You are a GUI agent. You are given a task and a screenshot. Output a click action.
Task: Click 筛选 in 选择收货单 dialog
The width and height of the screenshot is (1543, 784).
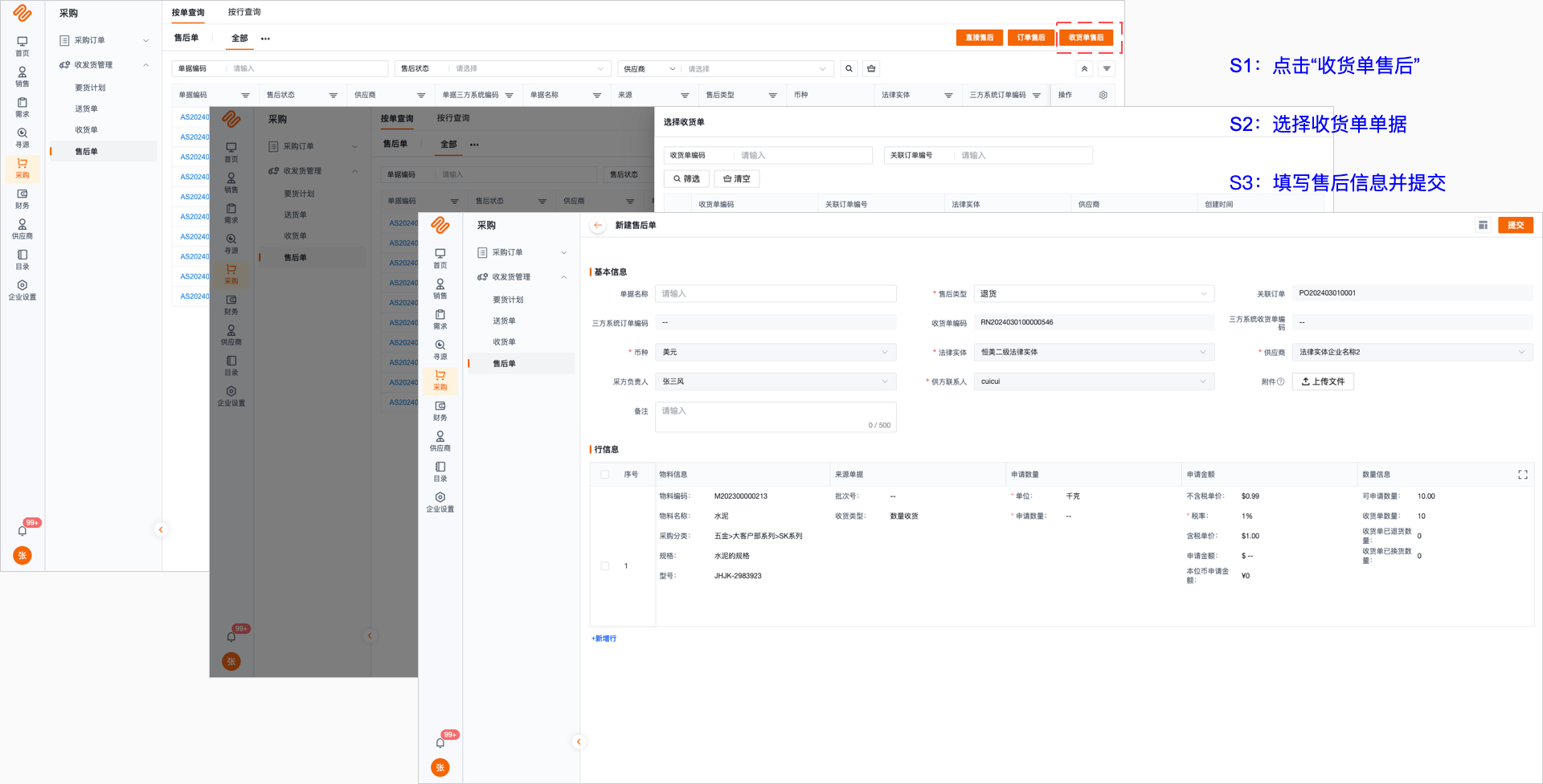pyautogui.click(x=686, y=179)
